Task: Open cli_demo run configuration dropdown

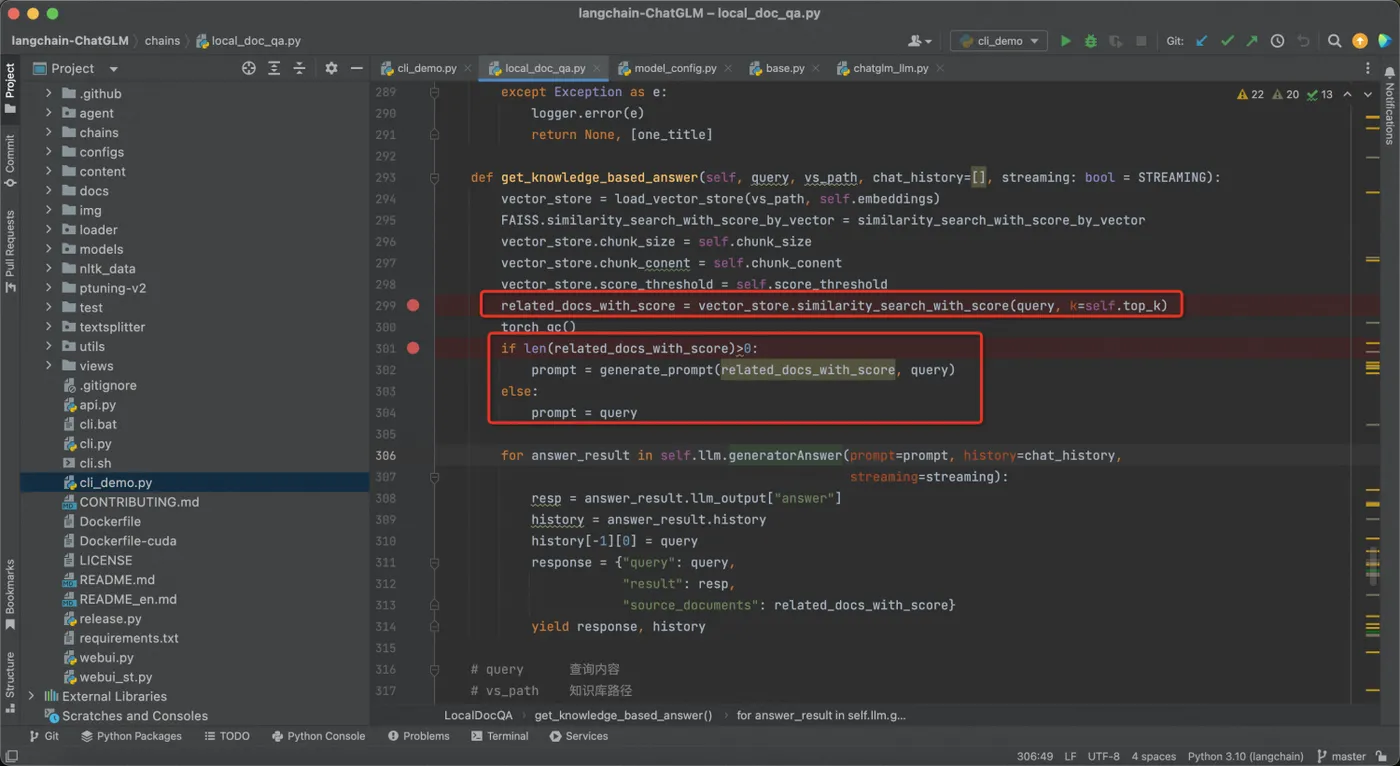Action: (x=1000, y=41)
